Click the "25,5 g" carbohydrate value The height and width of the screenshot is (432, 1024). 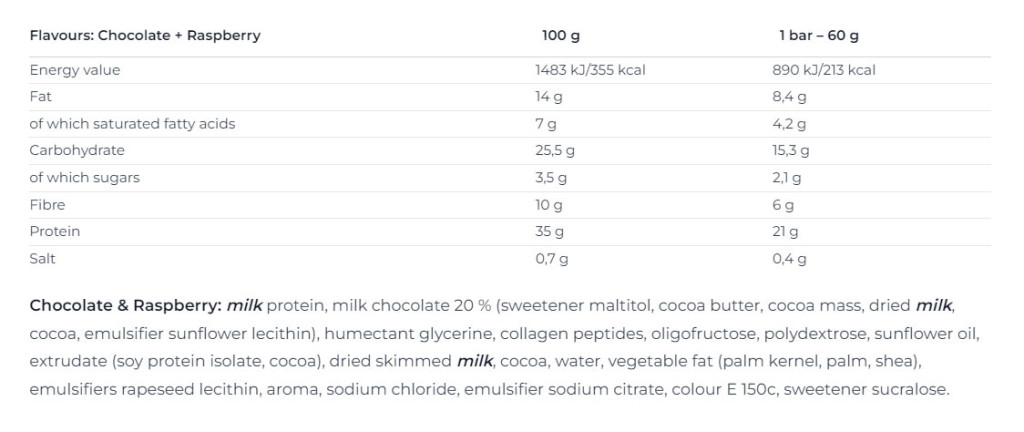555,150
